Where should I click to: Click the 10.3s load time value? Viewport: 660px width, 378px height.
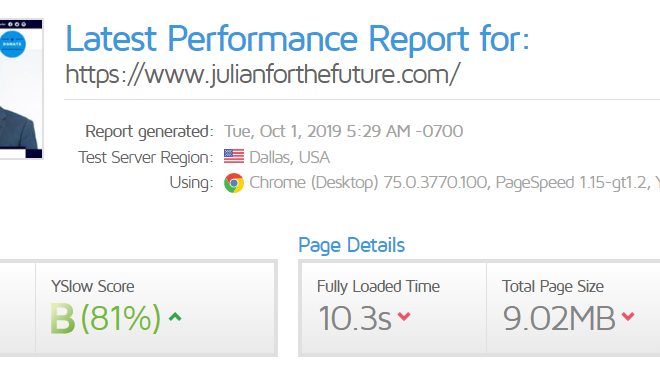click(355, 318)
